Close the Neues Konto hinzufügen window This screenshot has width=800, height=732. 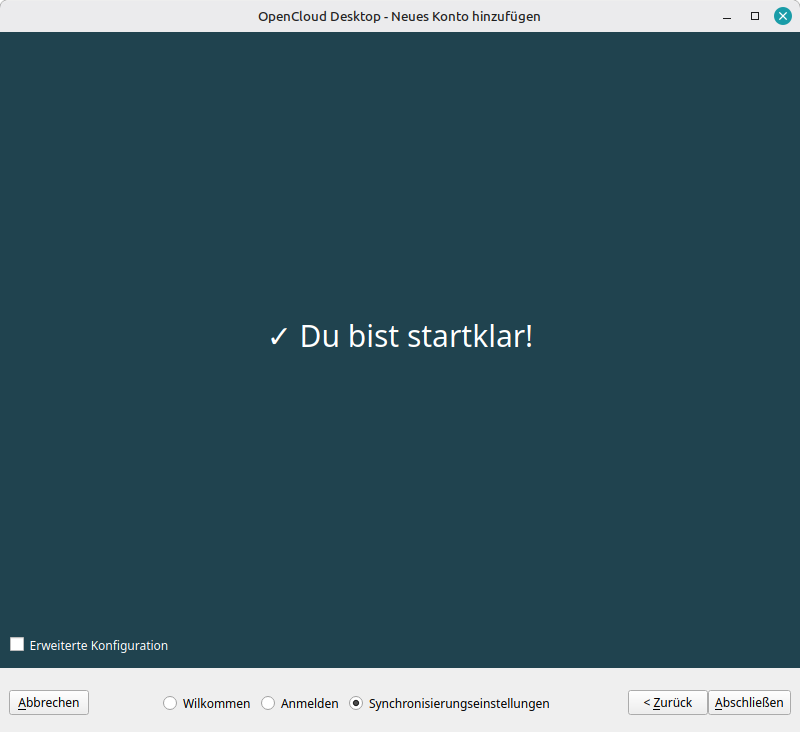pyautogui.click(x=783, y=16)
